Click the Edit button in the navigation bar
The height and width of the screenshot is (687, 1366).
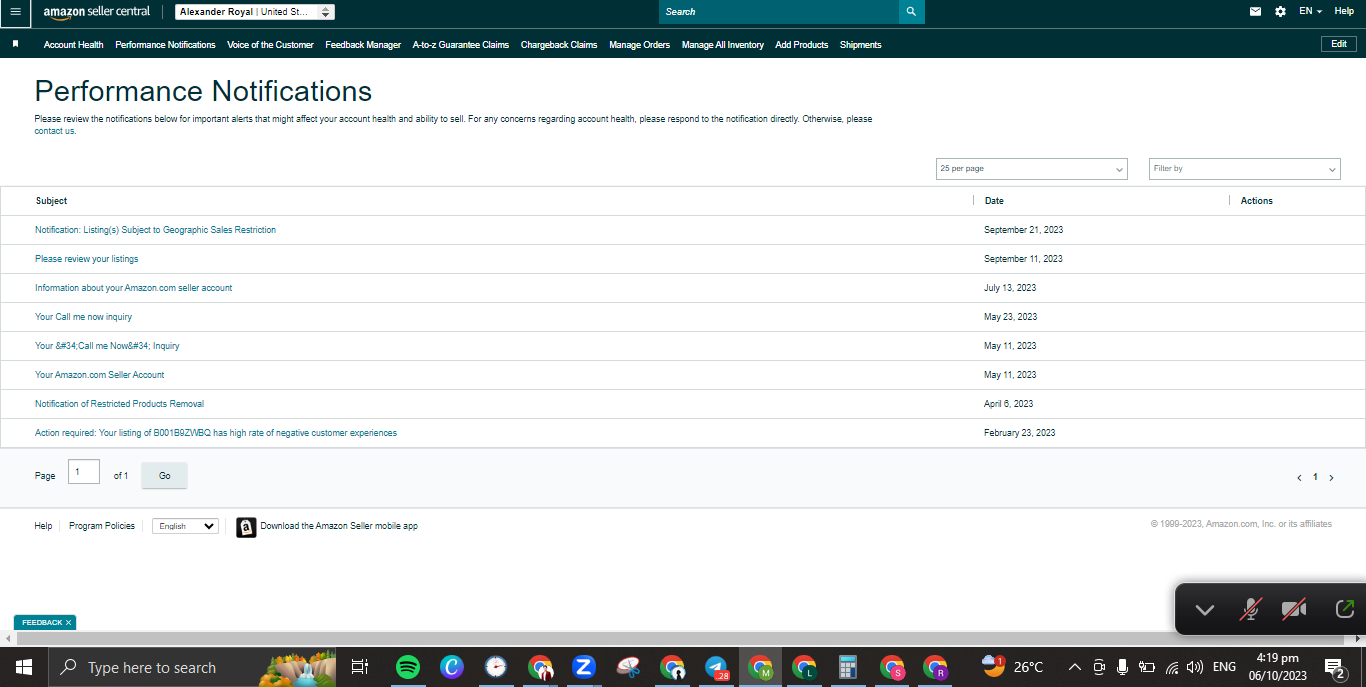(x=1339, y=44)
